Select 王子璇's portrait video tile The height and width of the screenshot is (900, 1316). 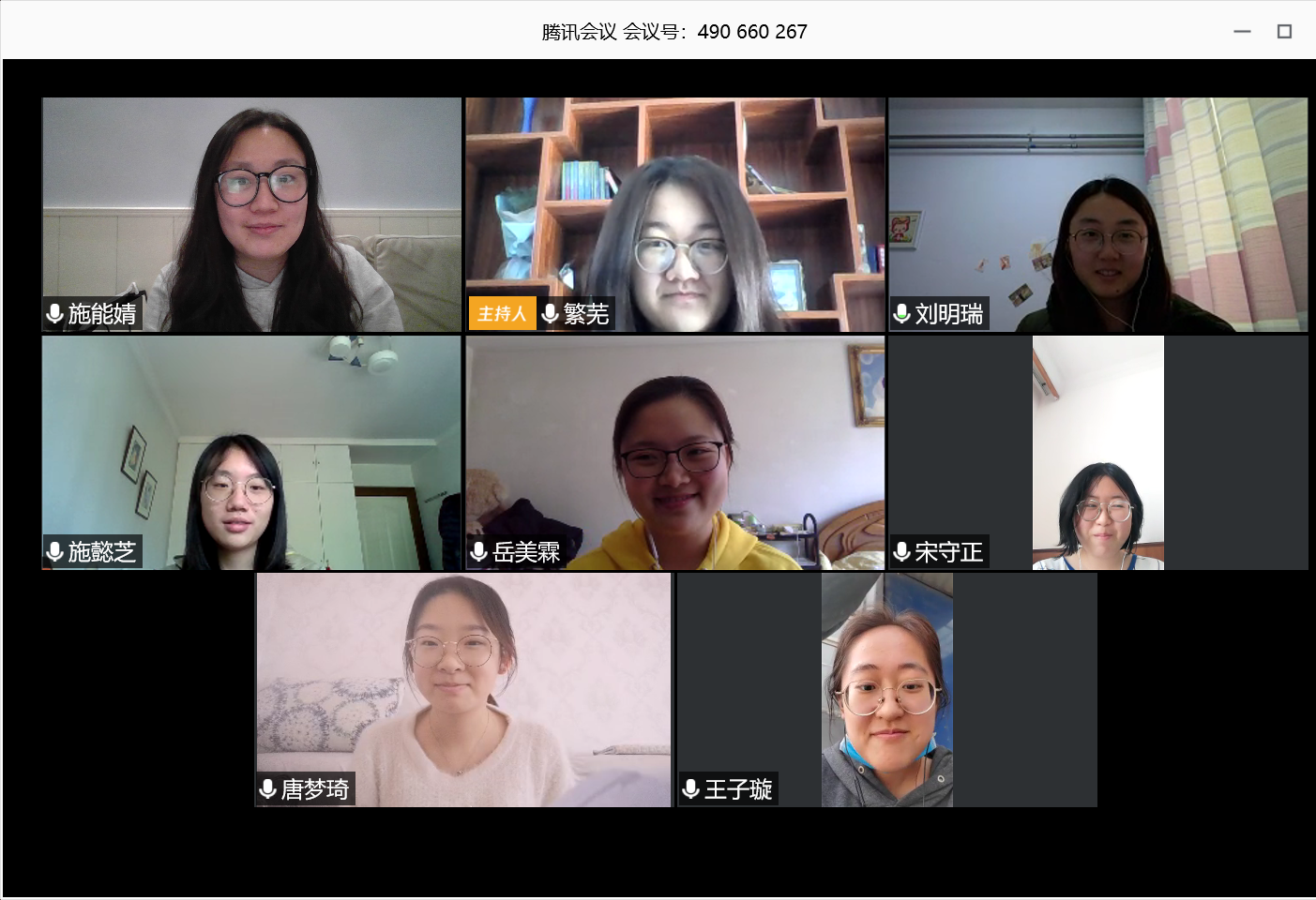[887, 690]
